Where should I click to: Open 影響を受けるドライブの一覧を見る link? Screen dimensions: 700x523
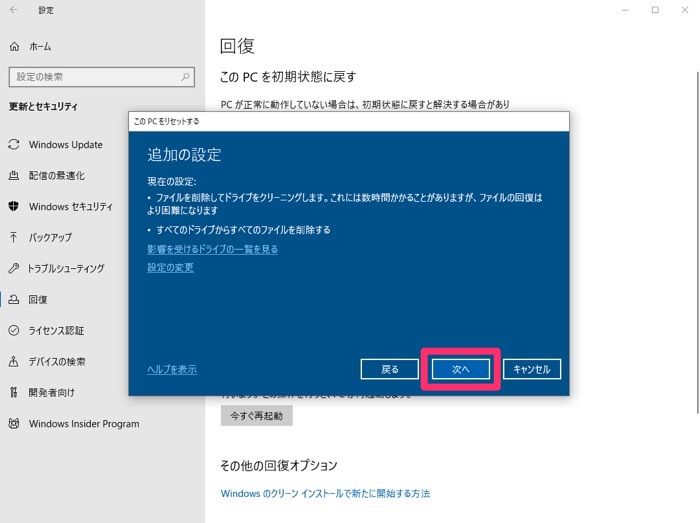pos(212,249)
